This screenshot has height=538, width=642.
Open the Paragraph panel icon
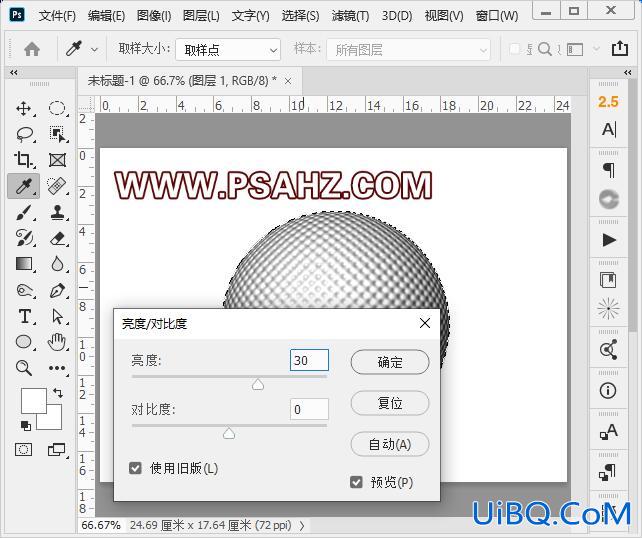(609, 170)
